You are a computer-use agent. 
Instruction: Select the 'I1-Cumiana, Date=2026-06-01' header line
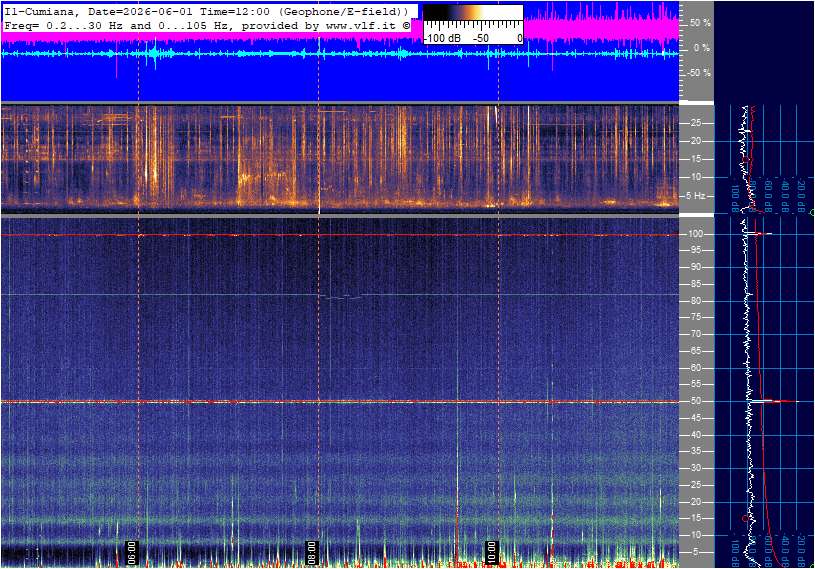click(x=207, y=11)
